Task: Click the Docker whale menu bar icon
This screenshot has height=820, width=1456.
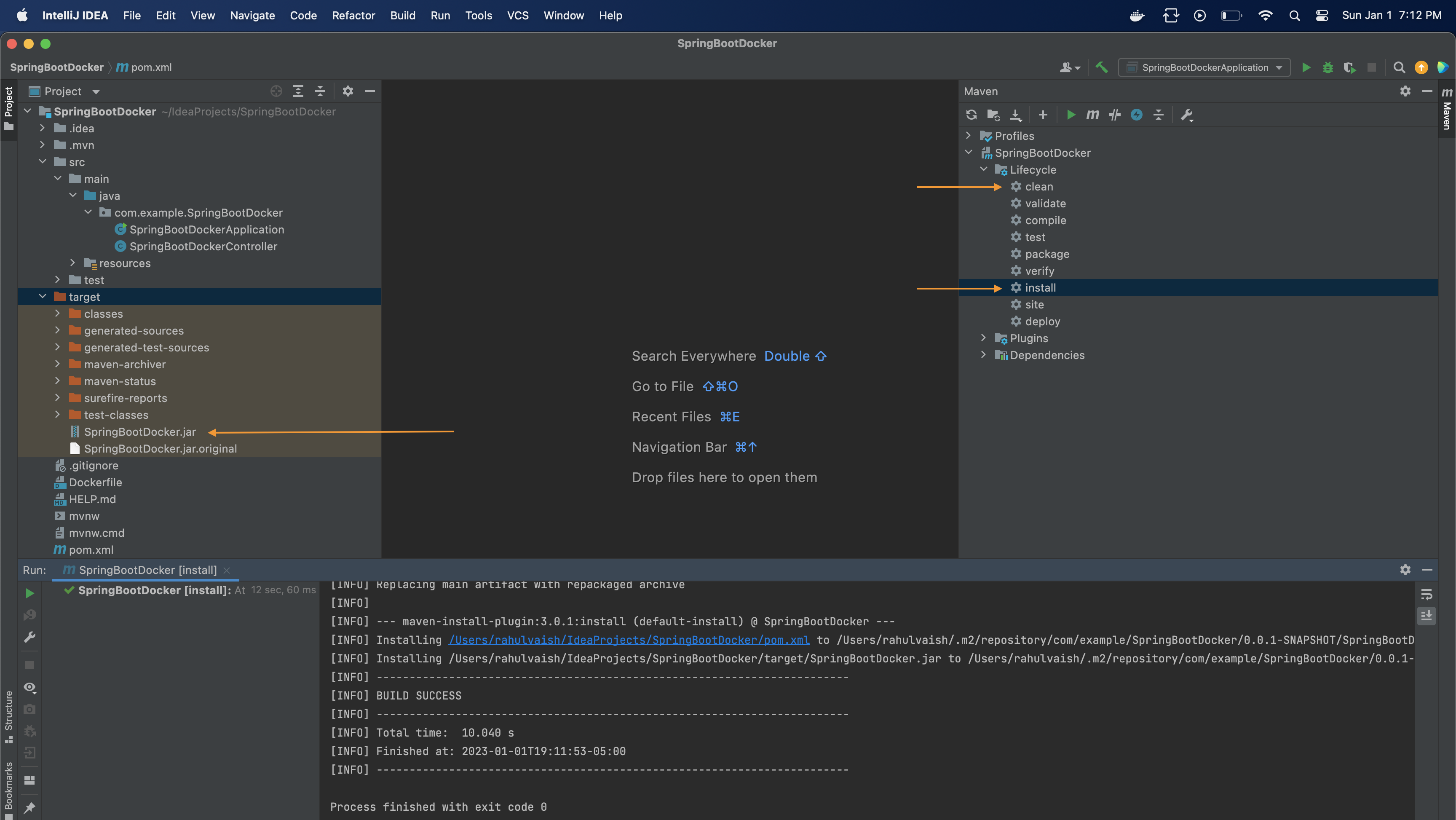Action: [x=1137, y=15]
